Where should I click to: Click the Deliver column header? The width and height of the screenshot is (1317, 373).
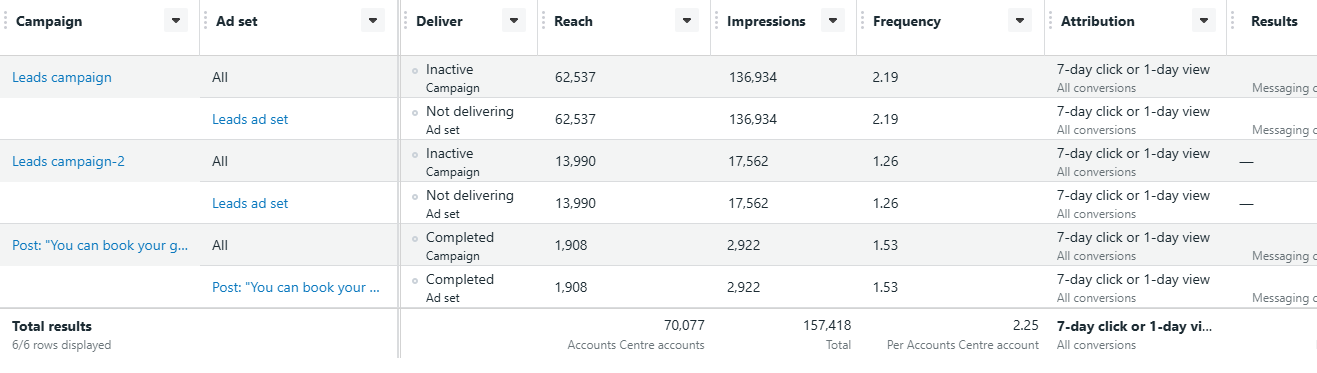coord(439,21)
